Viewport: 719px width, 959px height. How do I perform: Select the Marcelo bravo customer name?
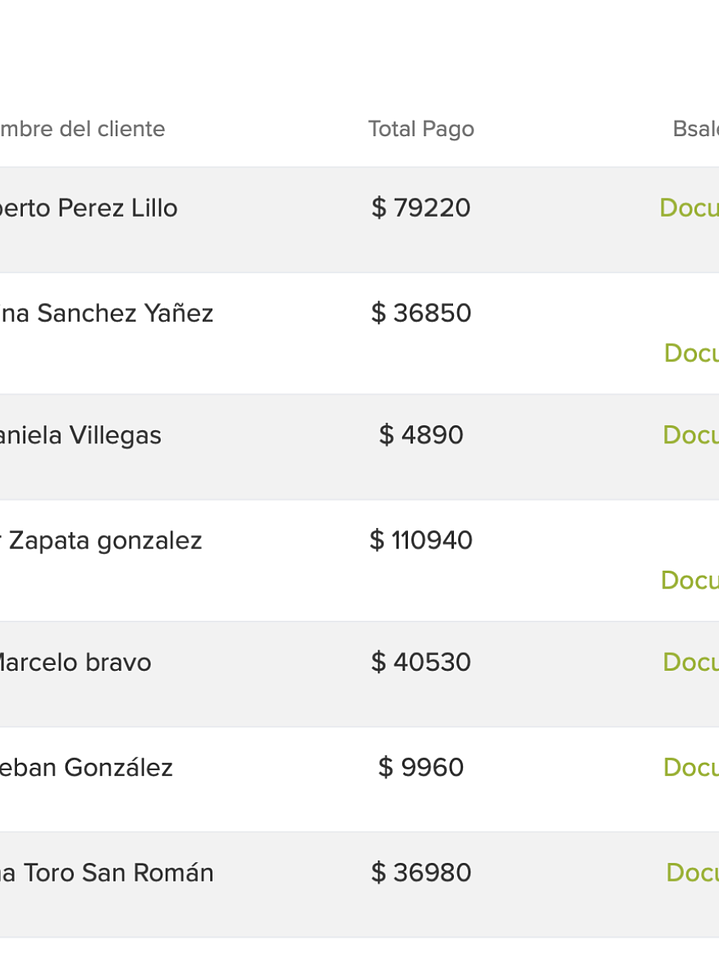click(x=75, y=662)
